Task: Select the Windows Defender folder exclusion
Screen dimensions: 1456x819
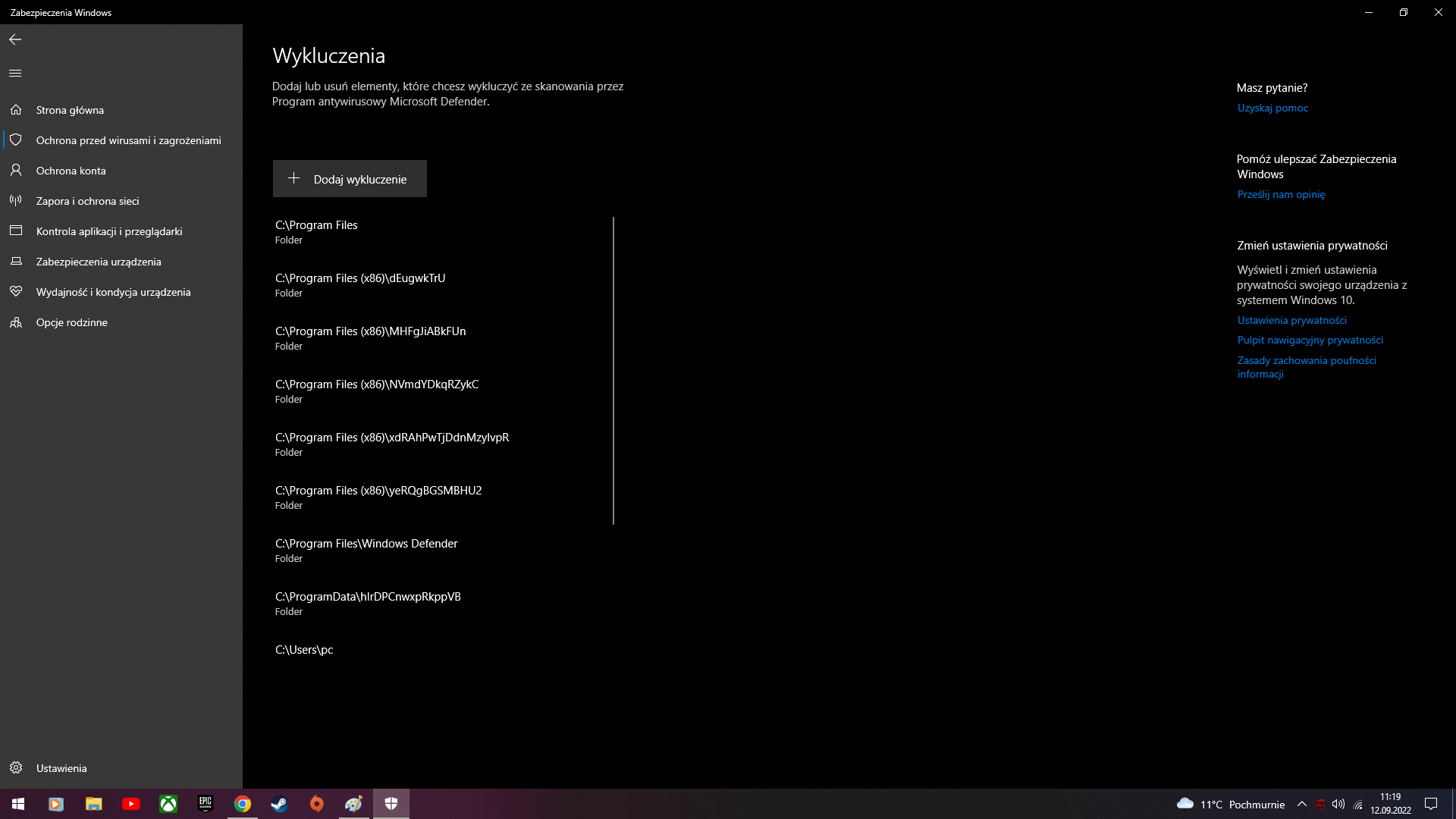Action: pos(441,551)
